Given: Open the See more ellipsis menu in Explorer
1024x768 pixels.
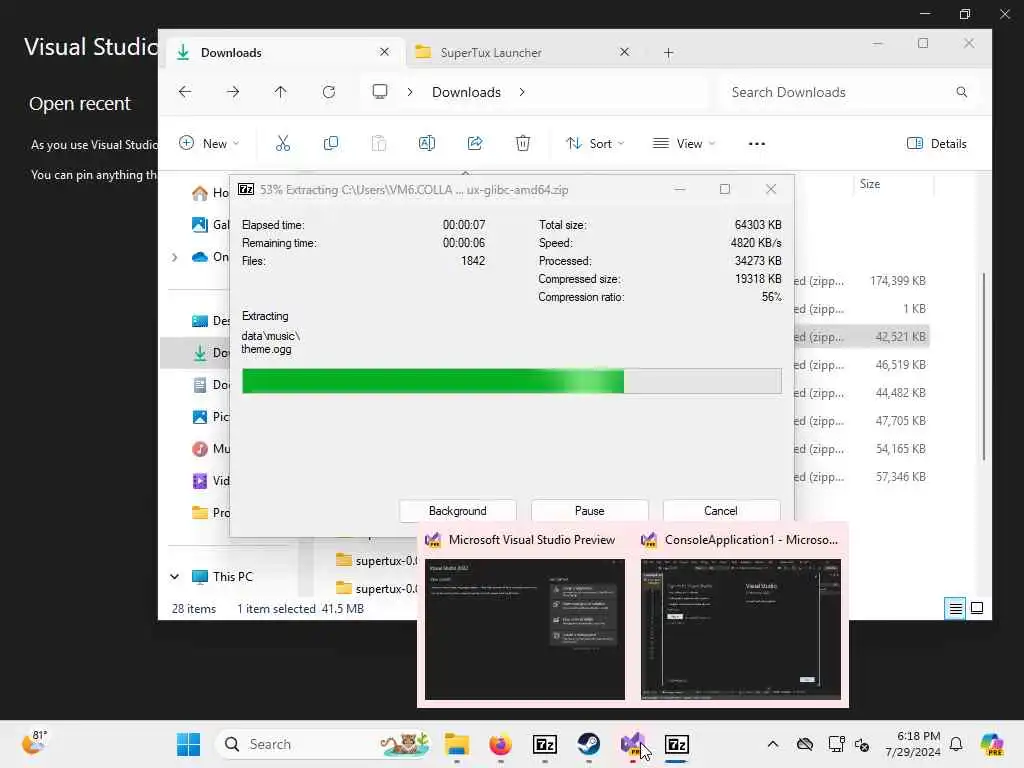Looking at the screenshot, I should 756,144.
